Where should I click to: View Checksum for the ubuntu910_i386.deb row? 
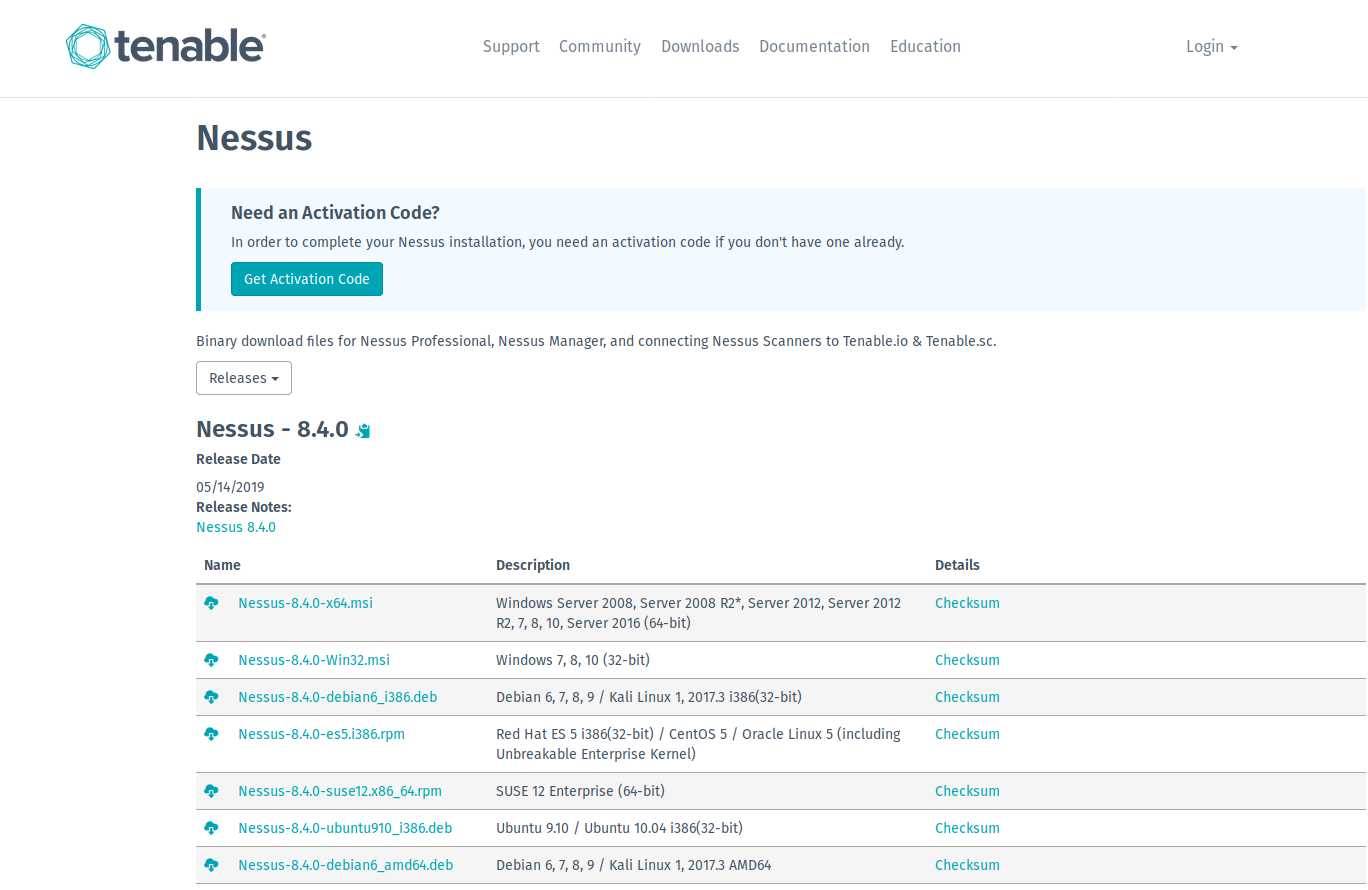(967, 828)
